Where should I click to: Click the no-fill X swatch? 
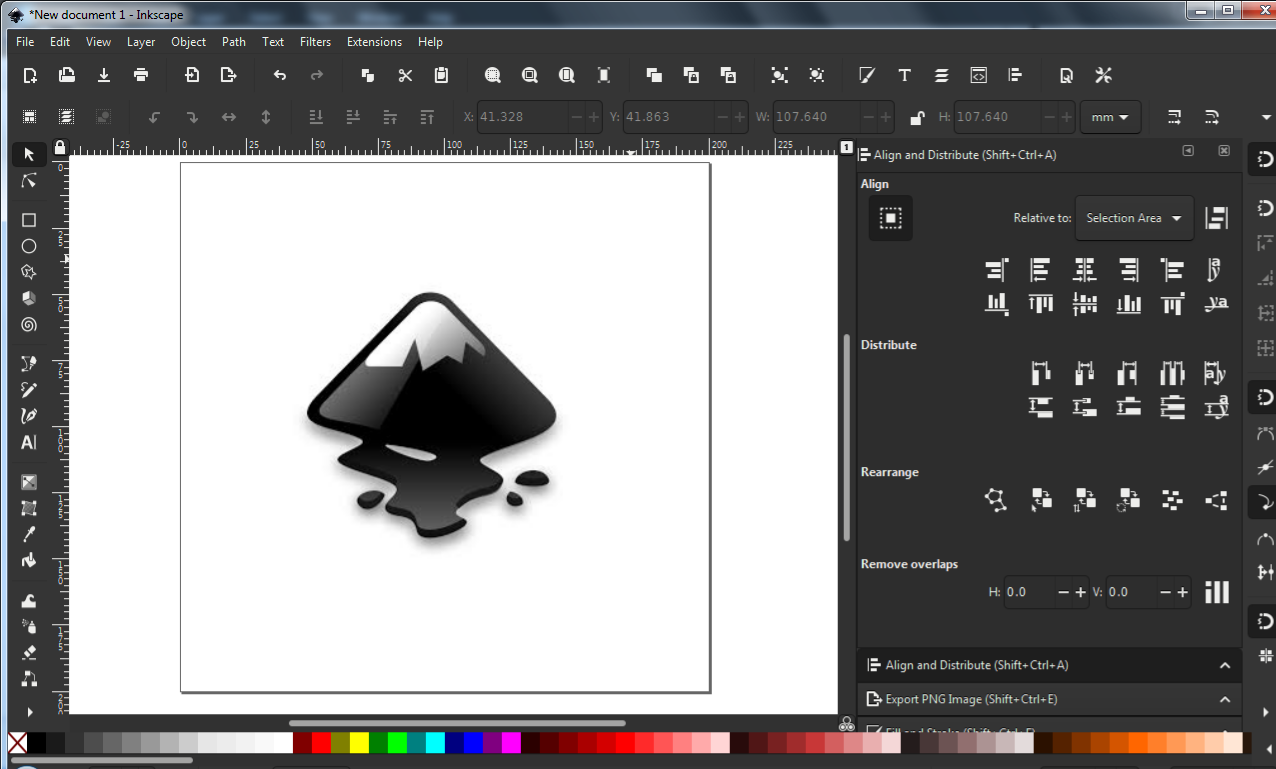click(x=18, y=743)
